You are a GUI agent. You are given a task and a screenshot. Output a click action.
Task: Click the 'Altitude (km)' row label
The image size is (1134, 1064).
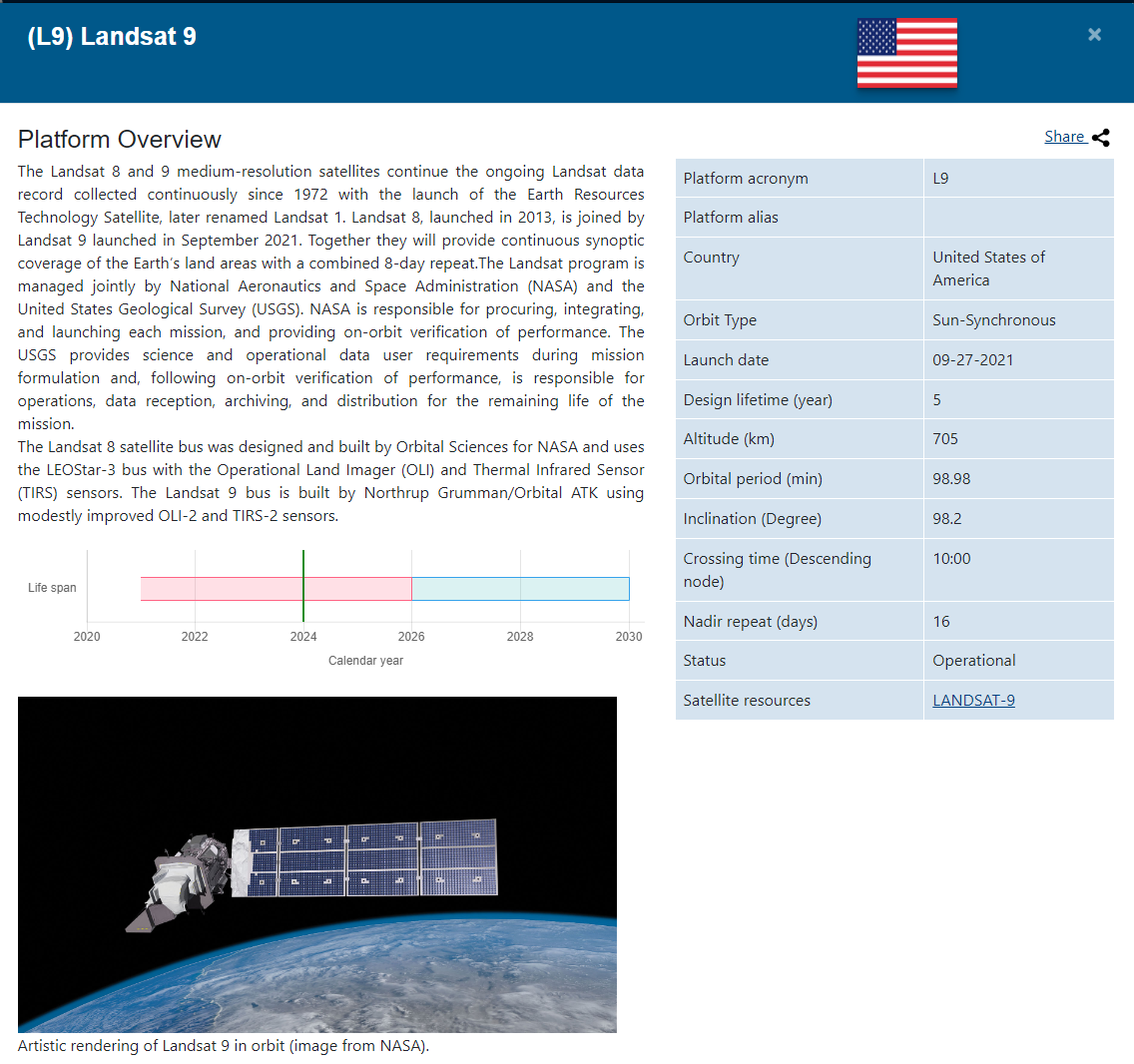pyautogui.click(x=729, y=438)
